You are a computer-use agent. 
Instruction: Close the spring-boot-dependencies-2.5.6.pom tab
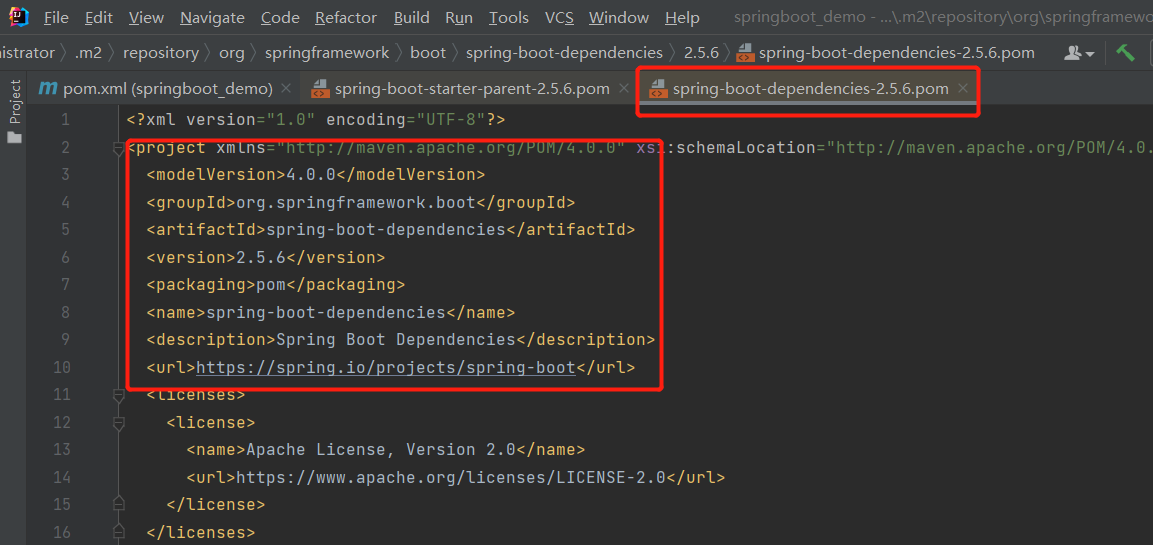(963, 89)
